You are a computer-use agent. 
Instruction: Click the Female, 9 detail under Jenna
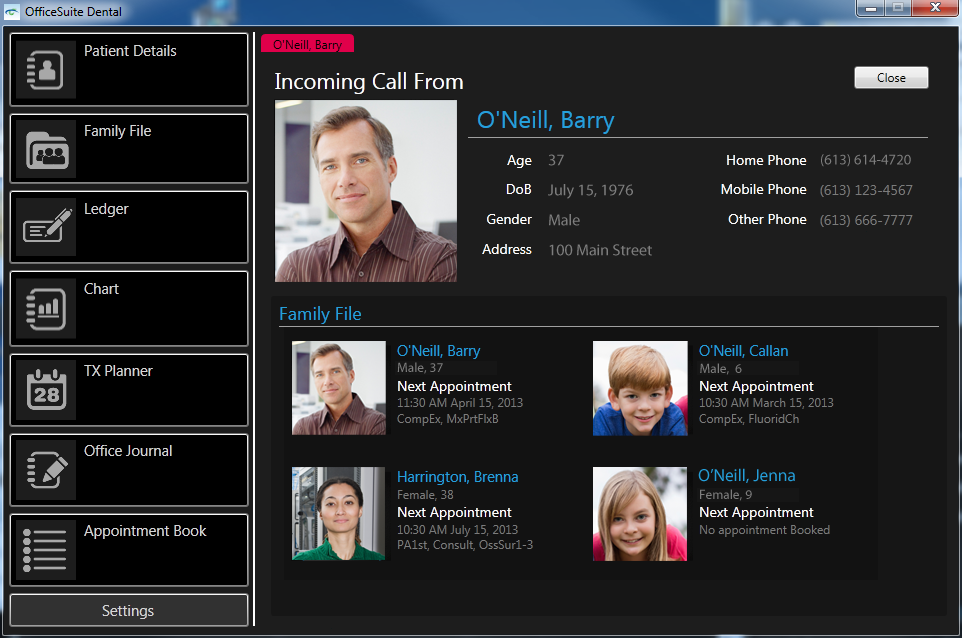(726, 494)
